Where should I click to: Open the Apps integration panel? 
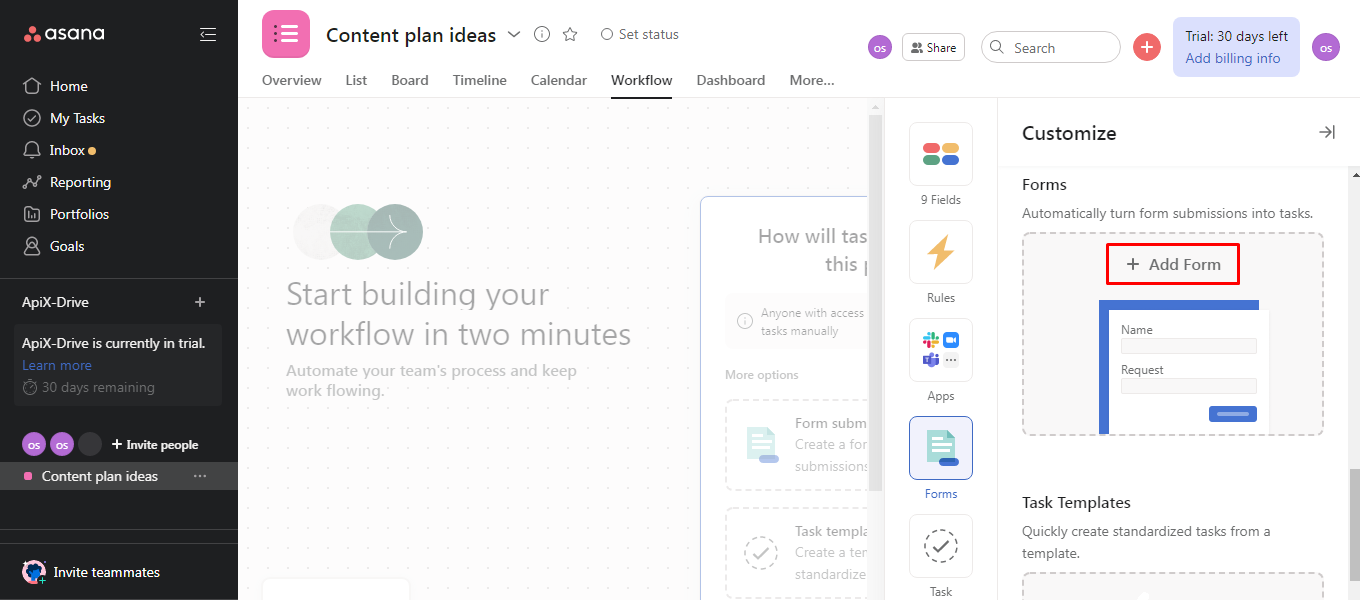pyautogui.click(x=940, y=350)
